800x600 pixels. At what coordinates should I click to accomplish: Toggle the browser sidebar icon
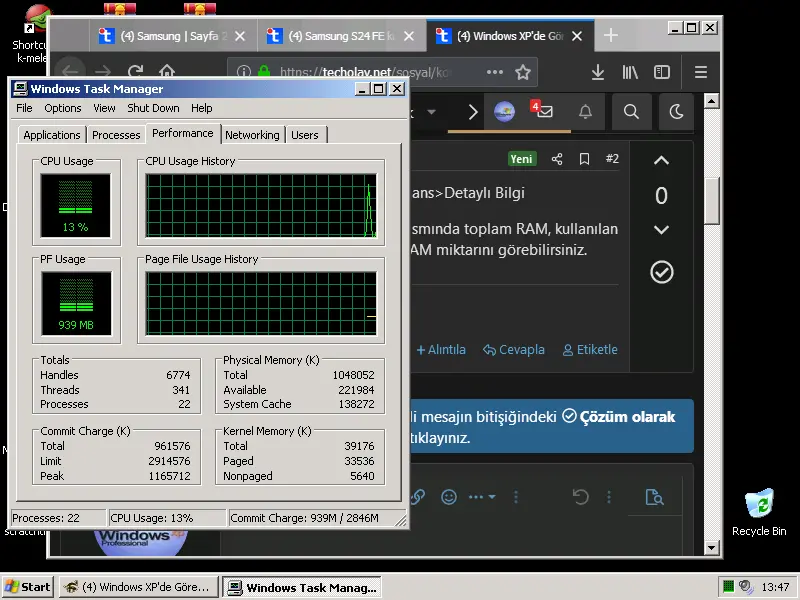662,72
